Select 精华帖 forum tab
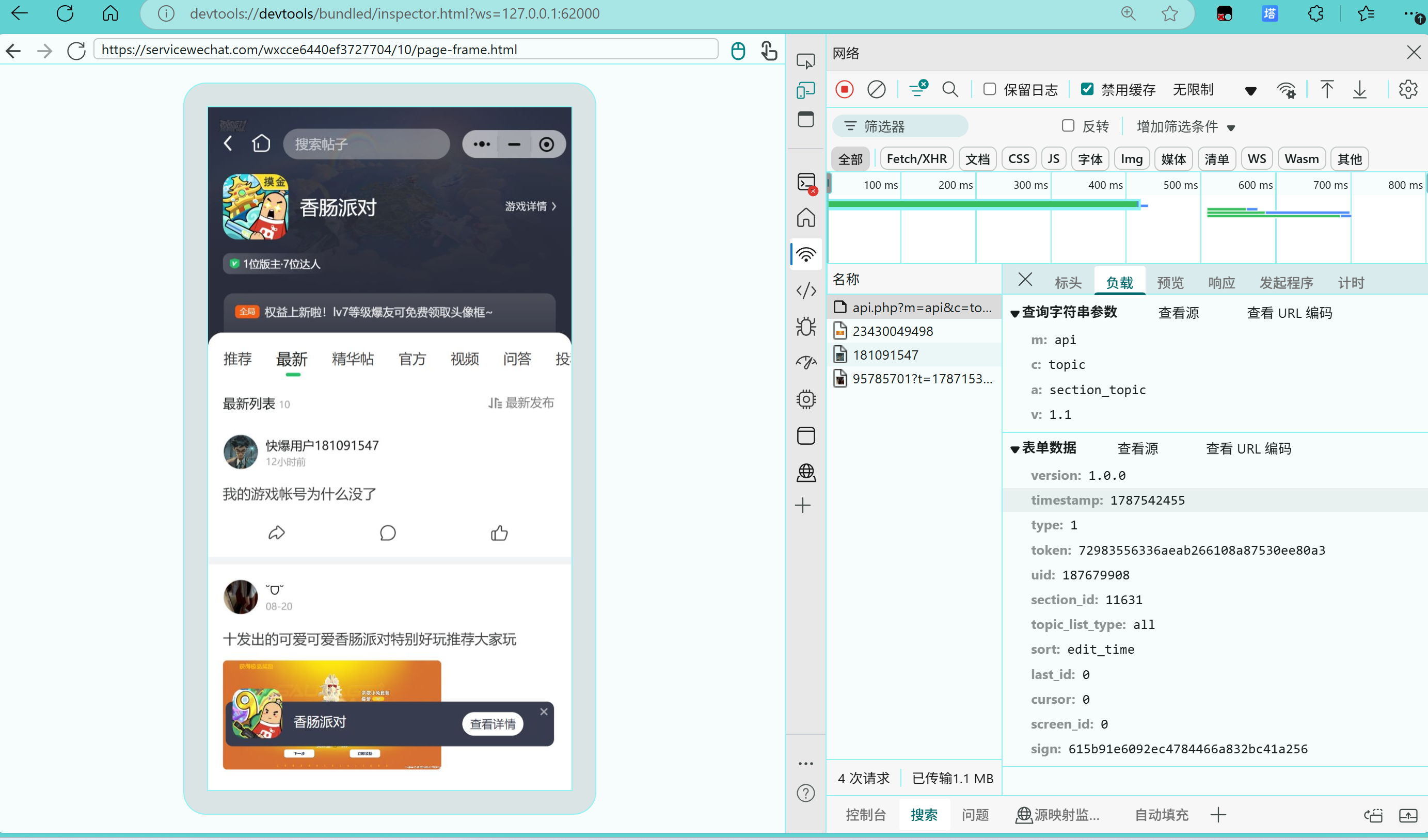 click(x=353, y=359)
